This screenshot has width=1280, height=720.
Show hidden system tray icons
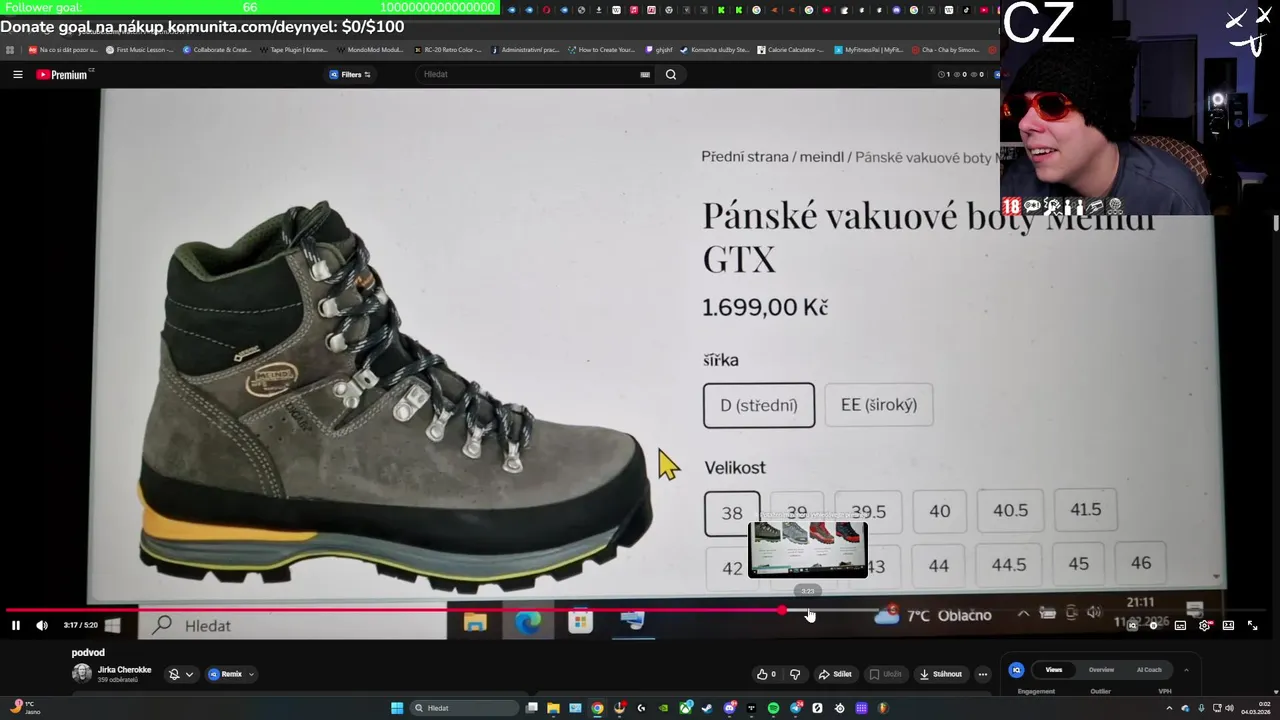coord(1169,708)
